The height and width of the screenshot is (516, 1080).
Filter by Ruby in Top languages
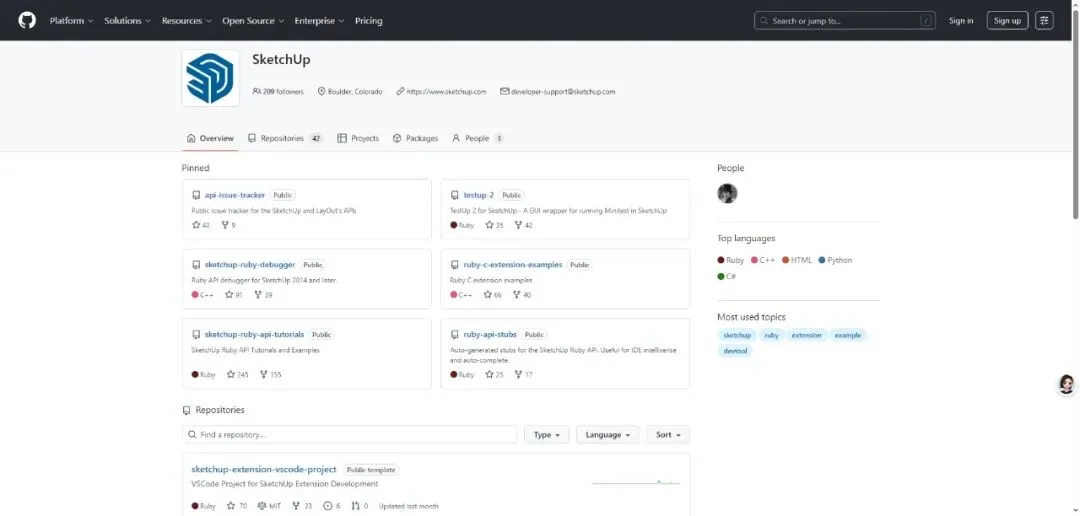point(731,260)
